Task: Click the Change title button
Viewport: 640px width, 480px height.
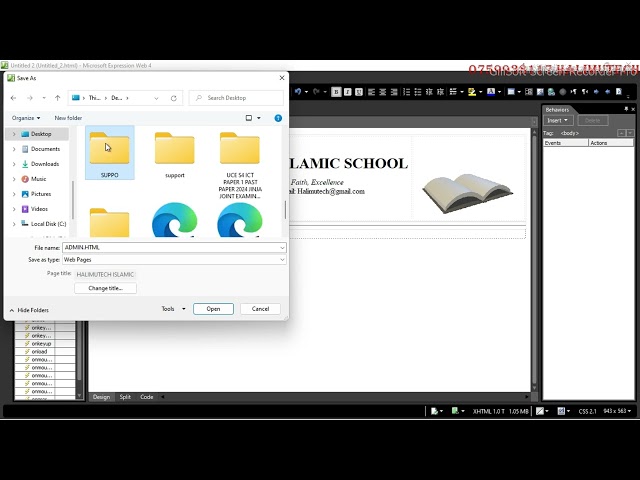Action: click(x=105, y=288)
